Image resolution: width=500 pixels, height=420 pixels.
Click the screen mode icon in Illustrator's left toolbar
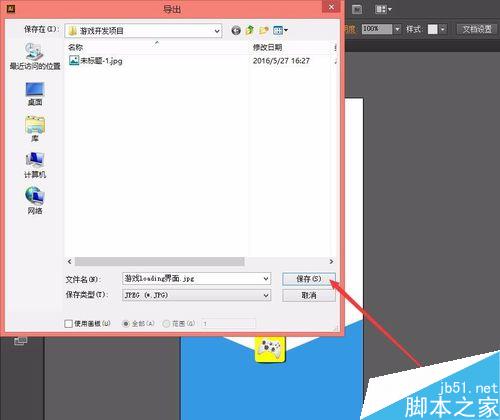pos(21,341)
